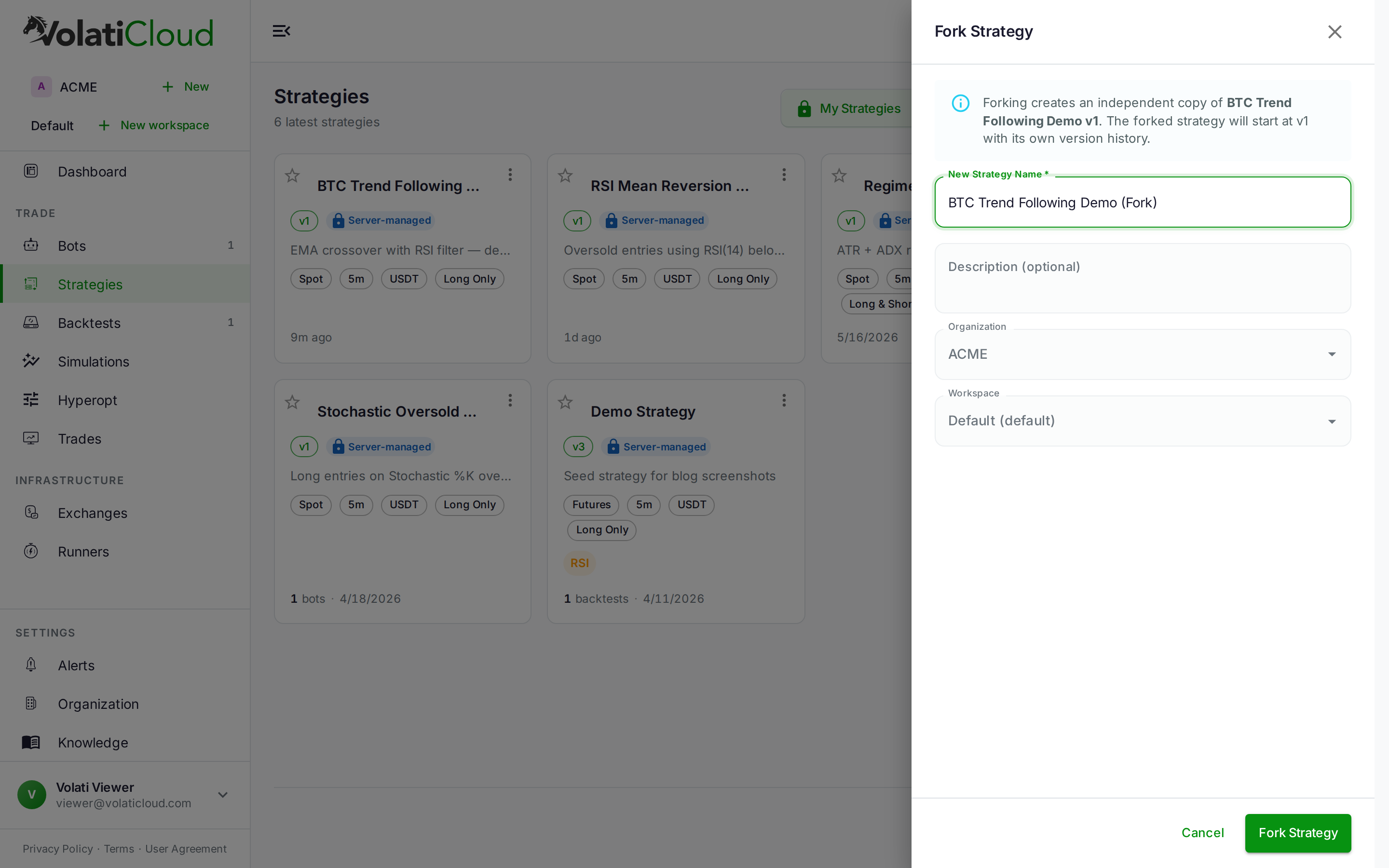The height and width of the screenshot is (868, 1389).
Task: Click the Trades monitor icon
Action: (31, 438)
